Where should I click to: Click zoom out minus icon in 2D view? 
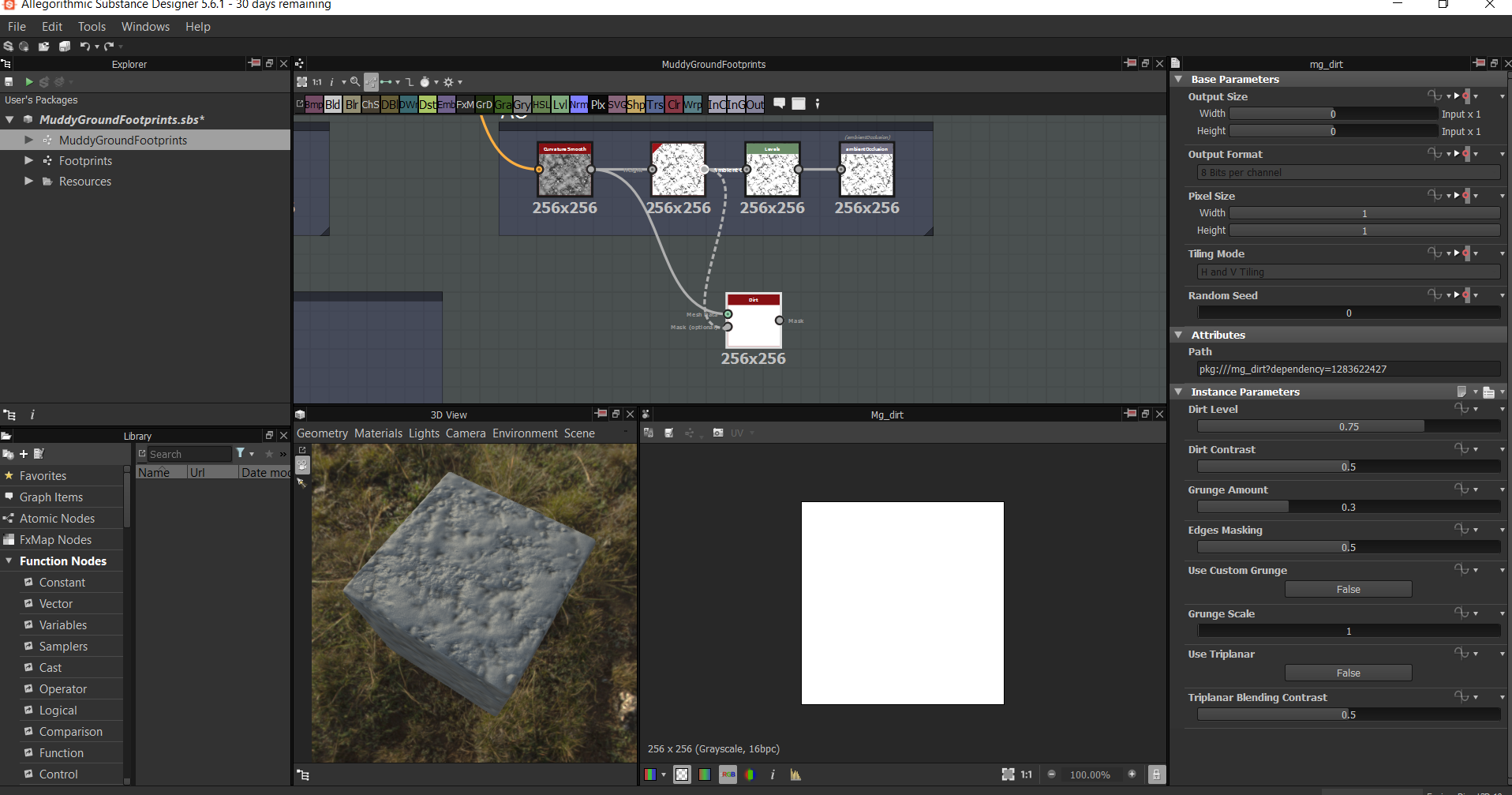(1051, 774)
